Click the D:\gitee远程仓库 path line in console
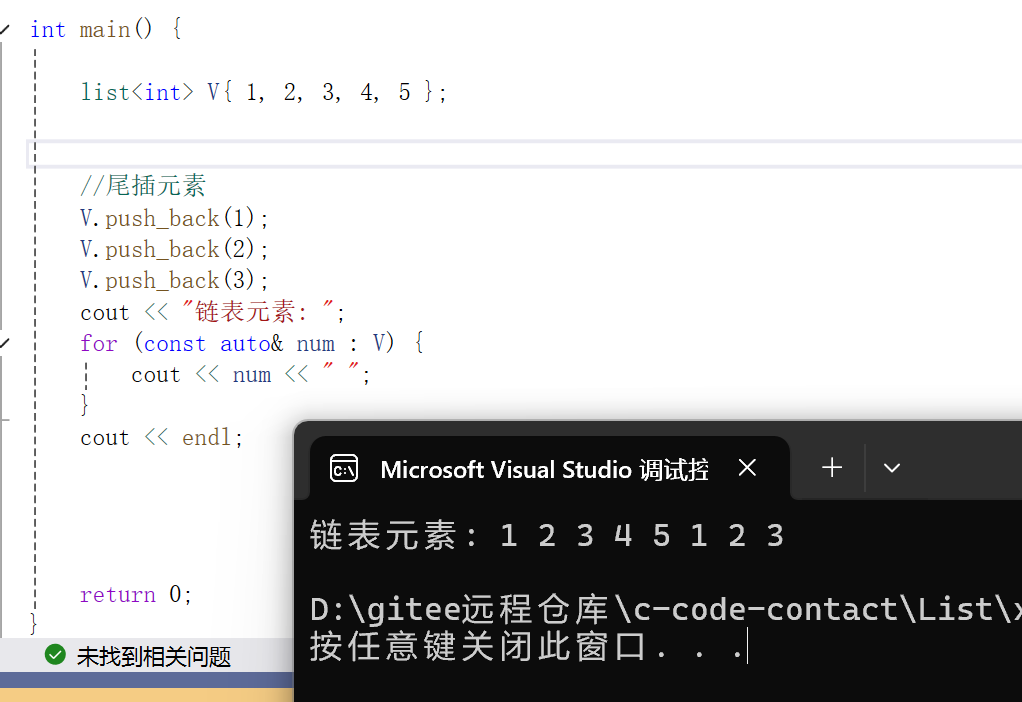The width and height of the screenshot is (1022, 702). click(665, 610)
